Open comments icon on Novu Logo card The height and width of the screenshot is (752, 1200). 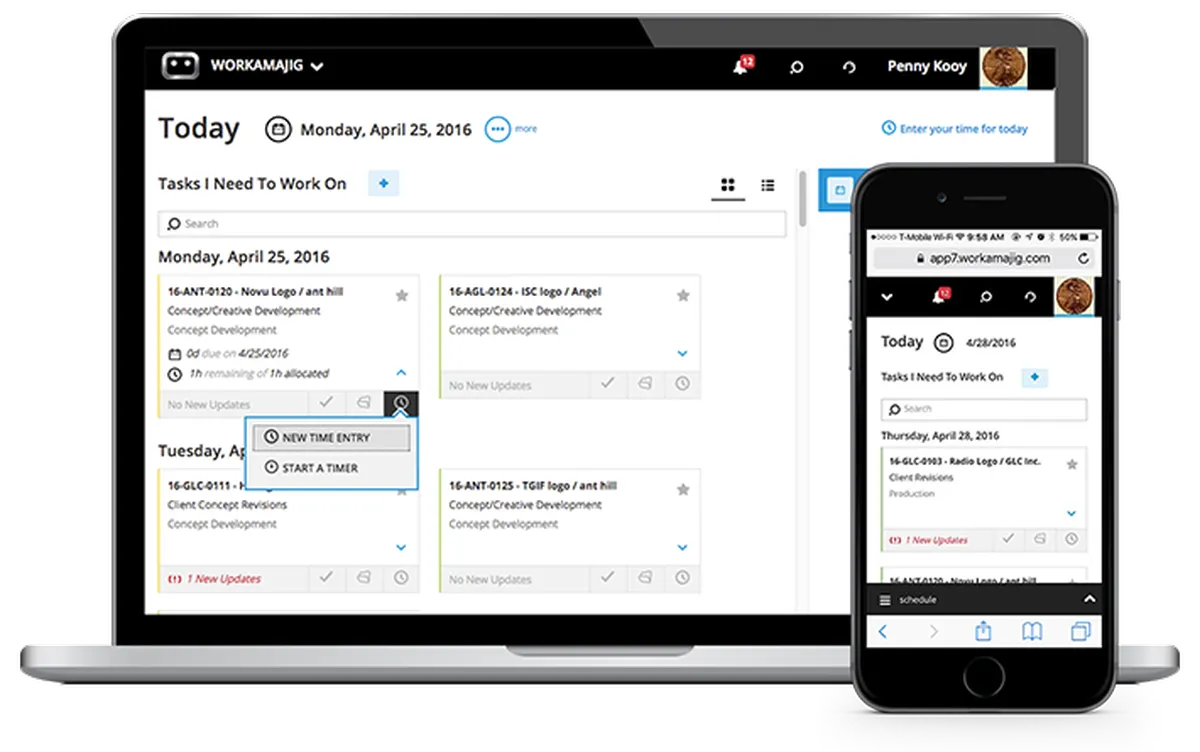coord(364,403)
